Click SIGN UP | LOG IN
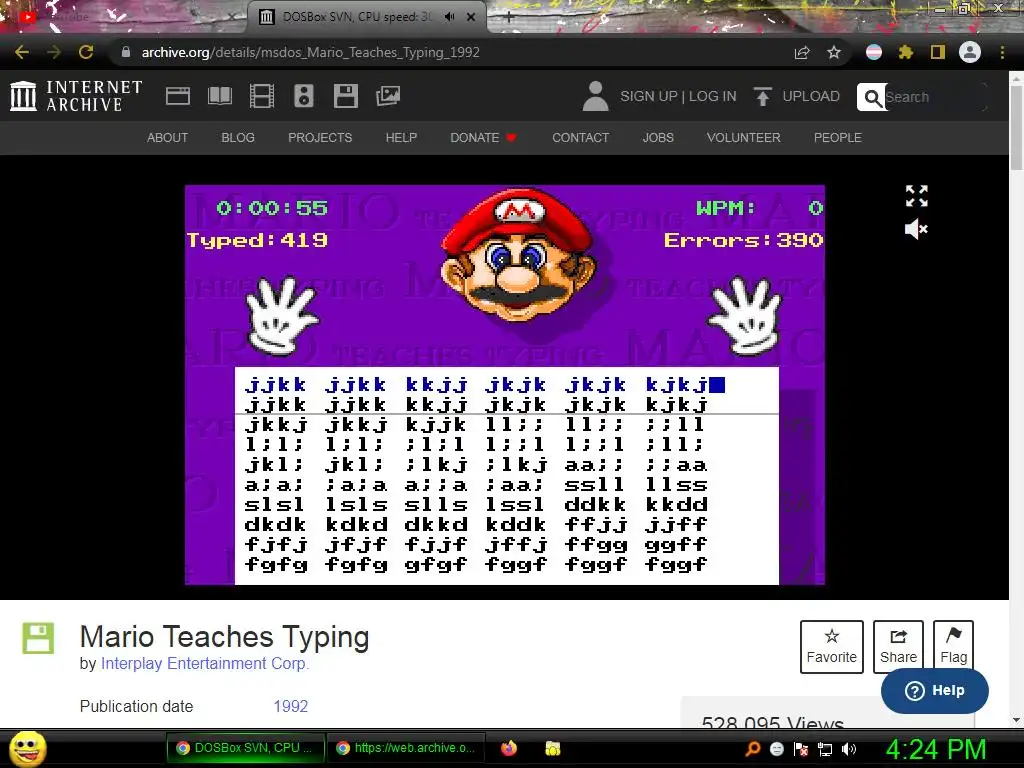This screenshot has width=1024, height=768. (x=678, y=96)
